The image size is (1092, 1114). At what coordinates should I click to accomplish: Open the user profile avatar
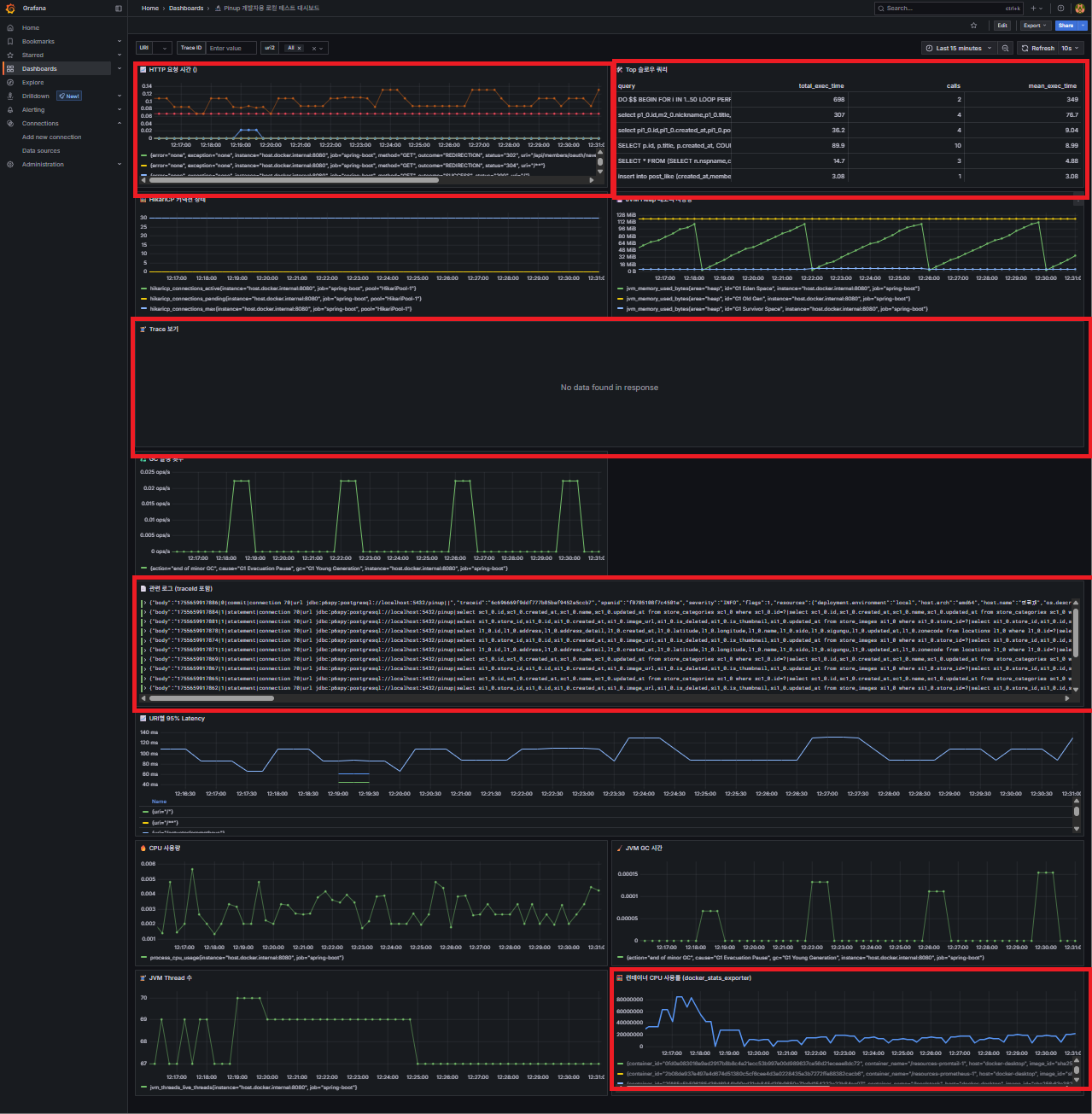[x=1080, y=8]
